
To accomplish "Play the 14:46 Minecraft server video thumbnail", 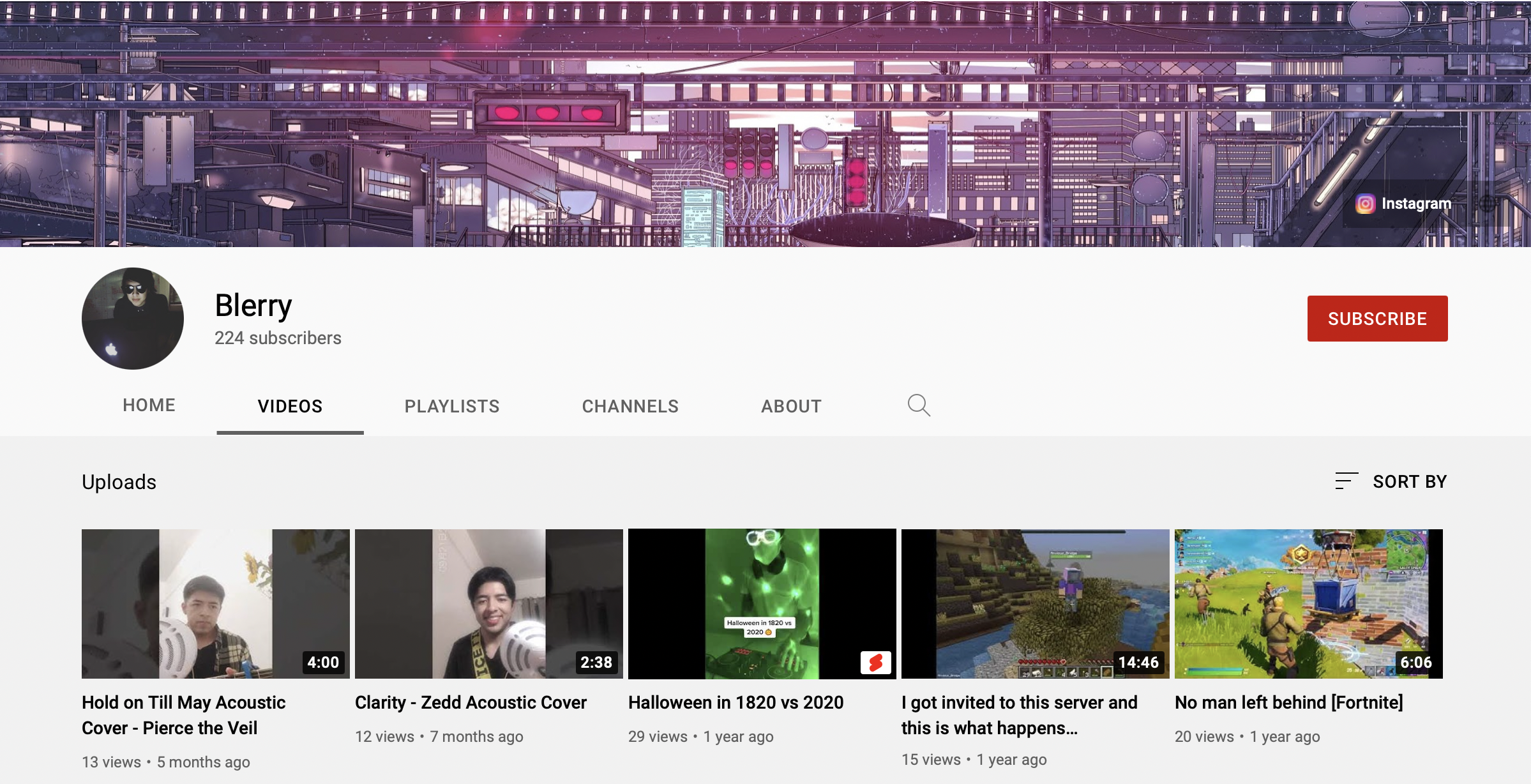I will point(1035,603).
